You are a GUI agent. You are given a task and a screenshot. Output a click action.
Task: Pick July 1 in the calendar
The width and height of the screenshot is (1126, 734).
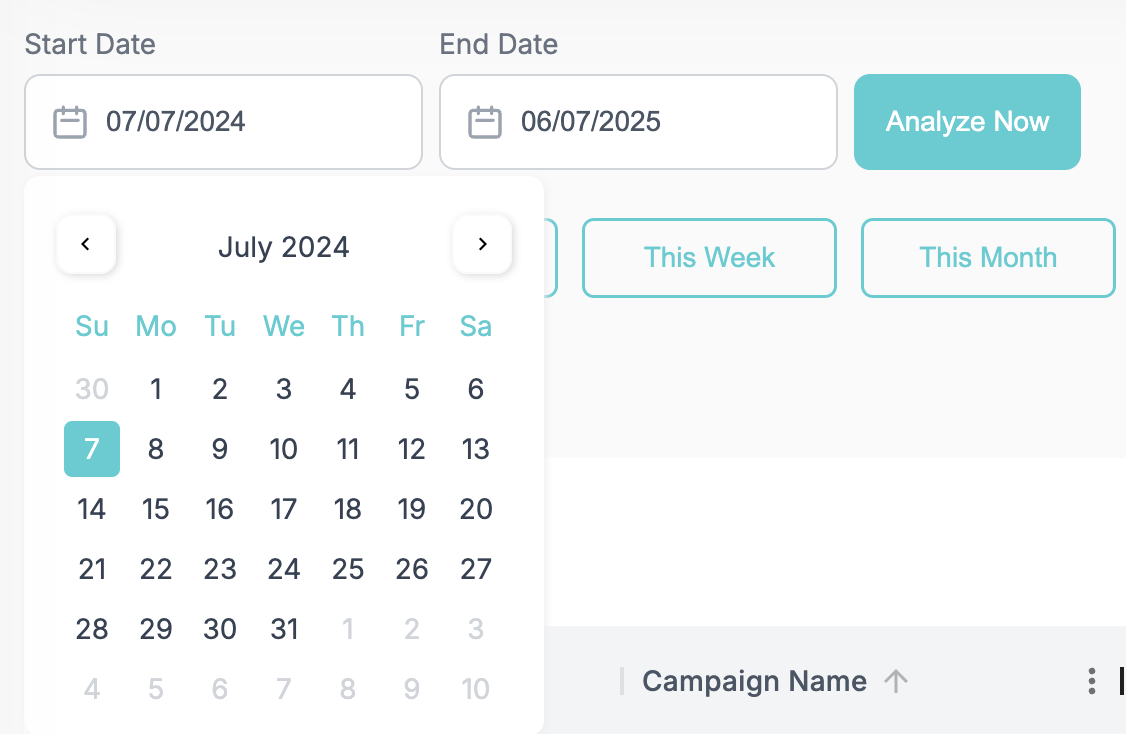pyautogui.click(x=156, y=389)
